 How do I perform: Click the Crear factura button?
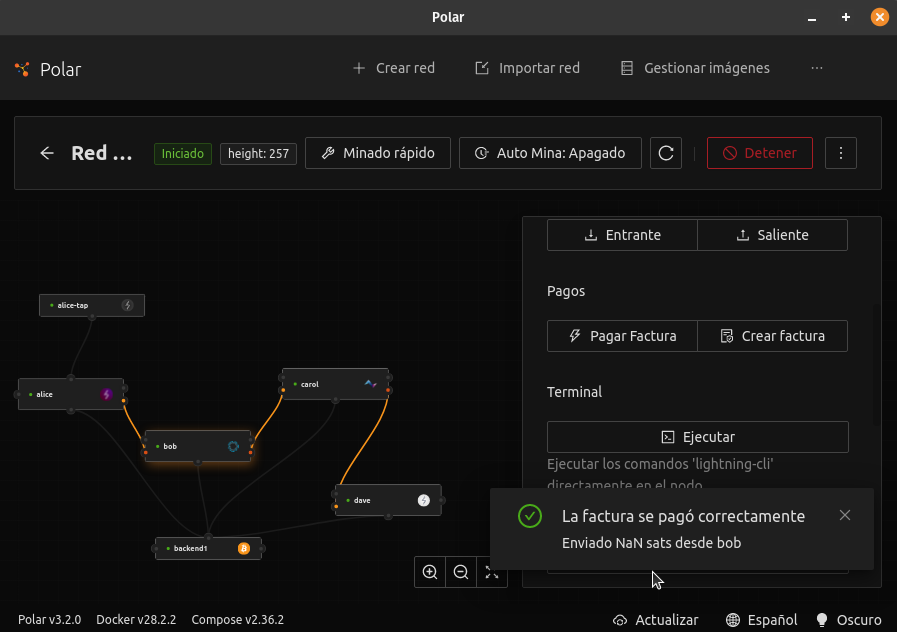pos(772,336)
